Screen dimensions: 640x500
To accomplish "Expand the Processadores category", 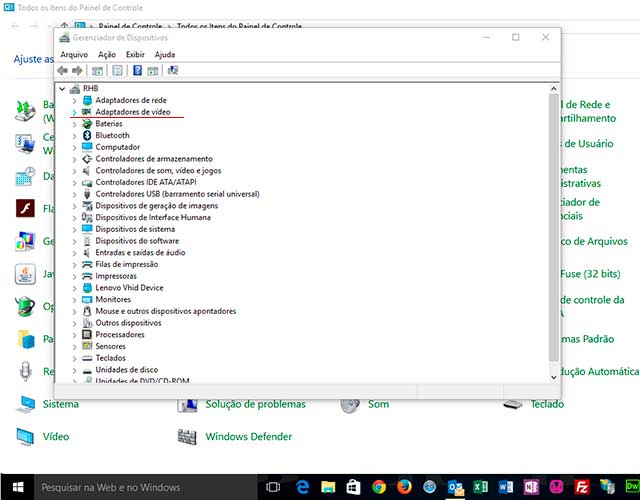I will pyautogui.click(x=75, y=335).
